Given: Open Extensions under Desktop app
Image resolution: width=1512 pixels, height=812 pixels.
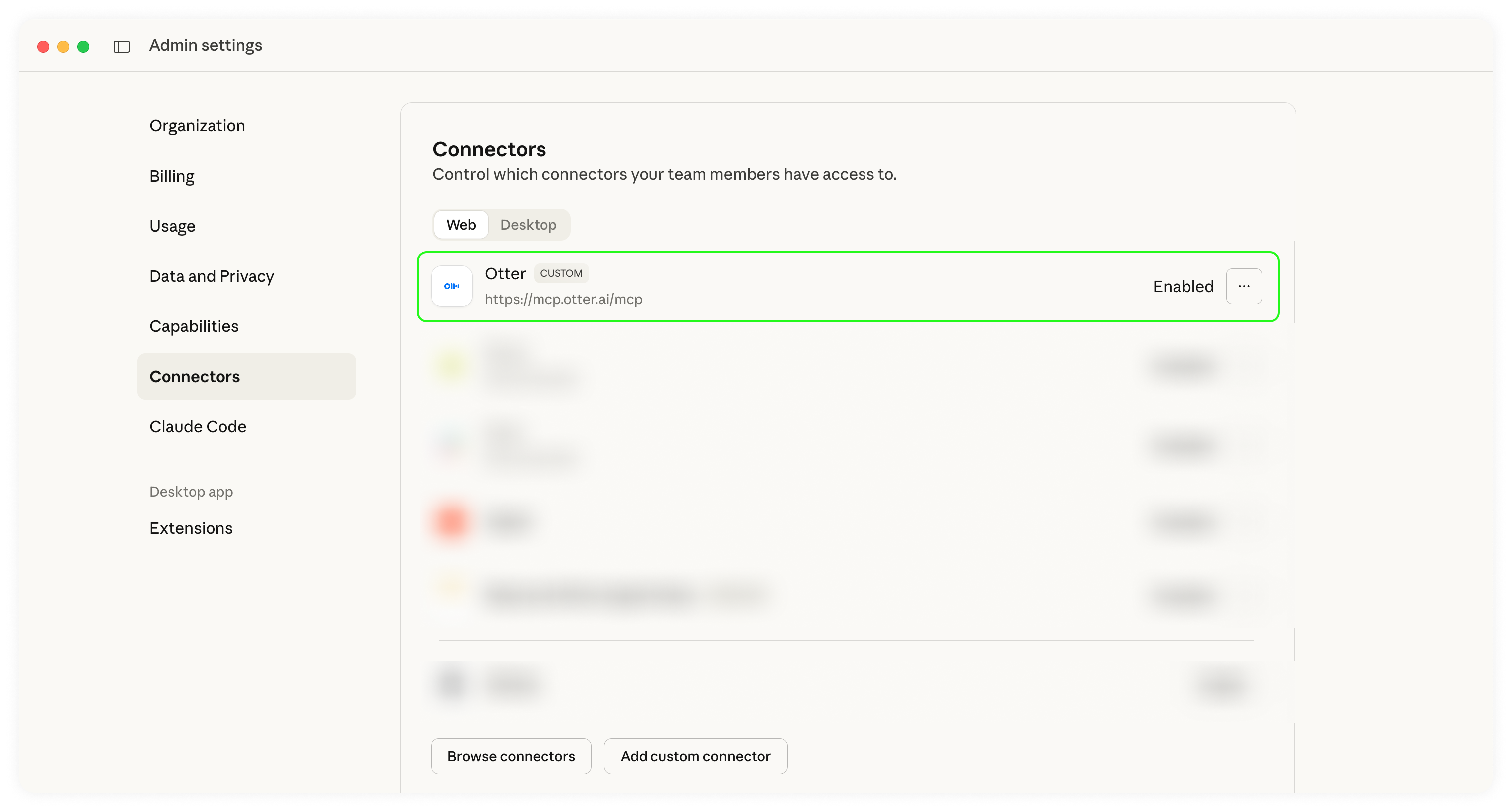Looking at the screenshot, I should coord(191,528).
